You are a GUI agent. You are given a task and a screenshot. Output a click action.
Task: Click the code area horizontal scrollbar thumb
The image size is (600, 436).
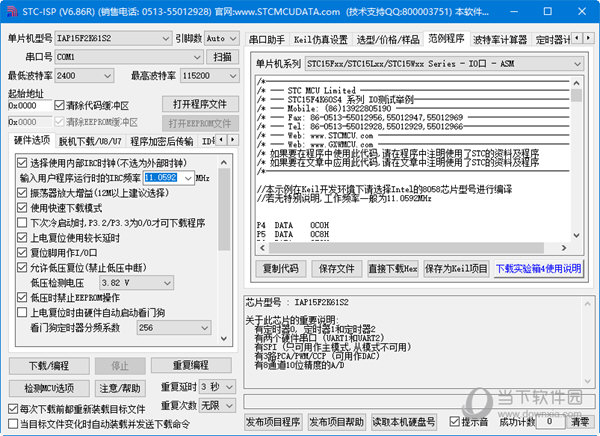click(406, 248)
